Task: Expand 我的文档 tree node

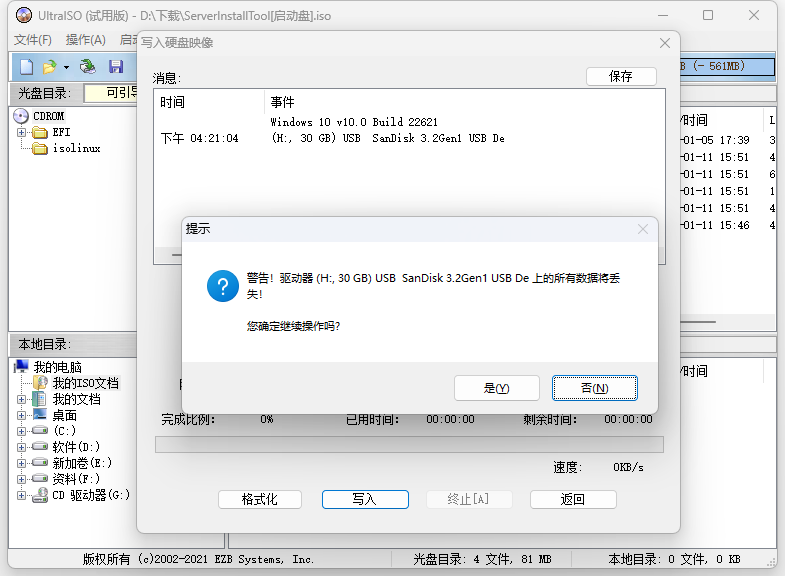Action: coord(21,399)
